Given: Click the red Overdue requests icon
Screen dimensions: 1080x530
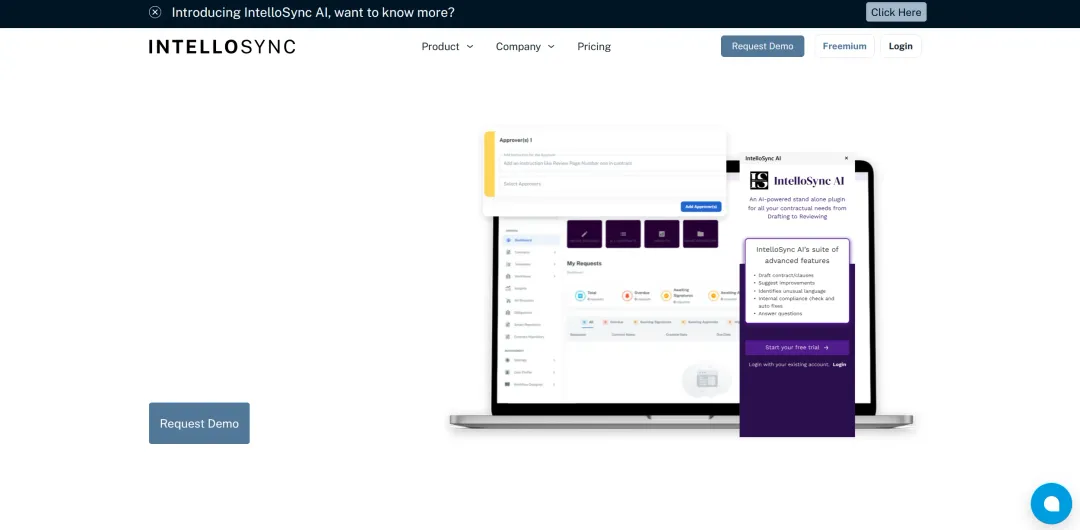Looking at the screenshot, I should [x=627, y=296].
